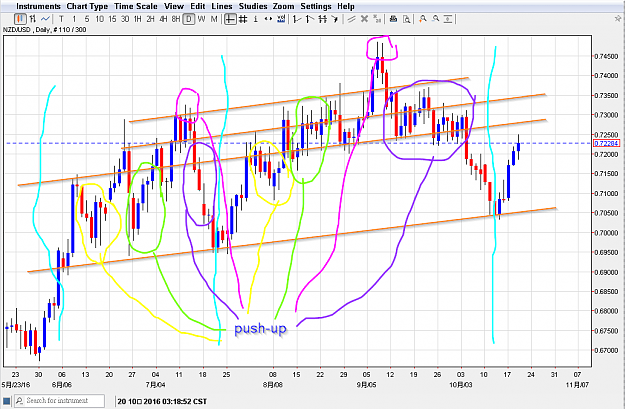625x409 pixels.
Task: Select the 10-minute time scale
Action: 99,19
